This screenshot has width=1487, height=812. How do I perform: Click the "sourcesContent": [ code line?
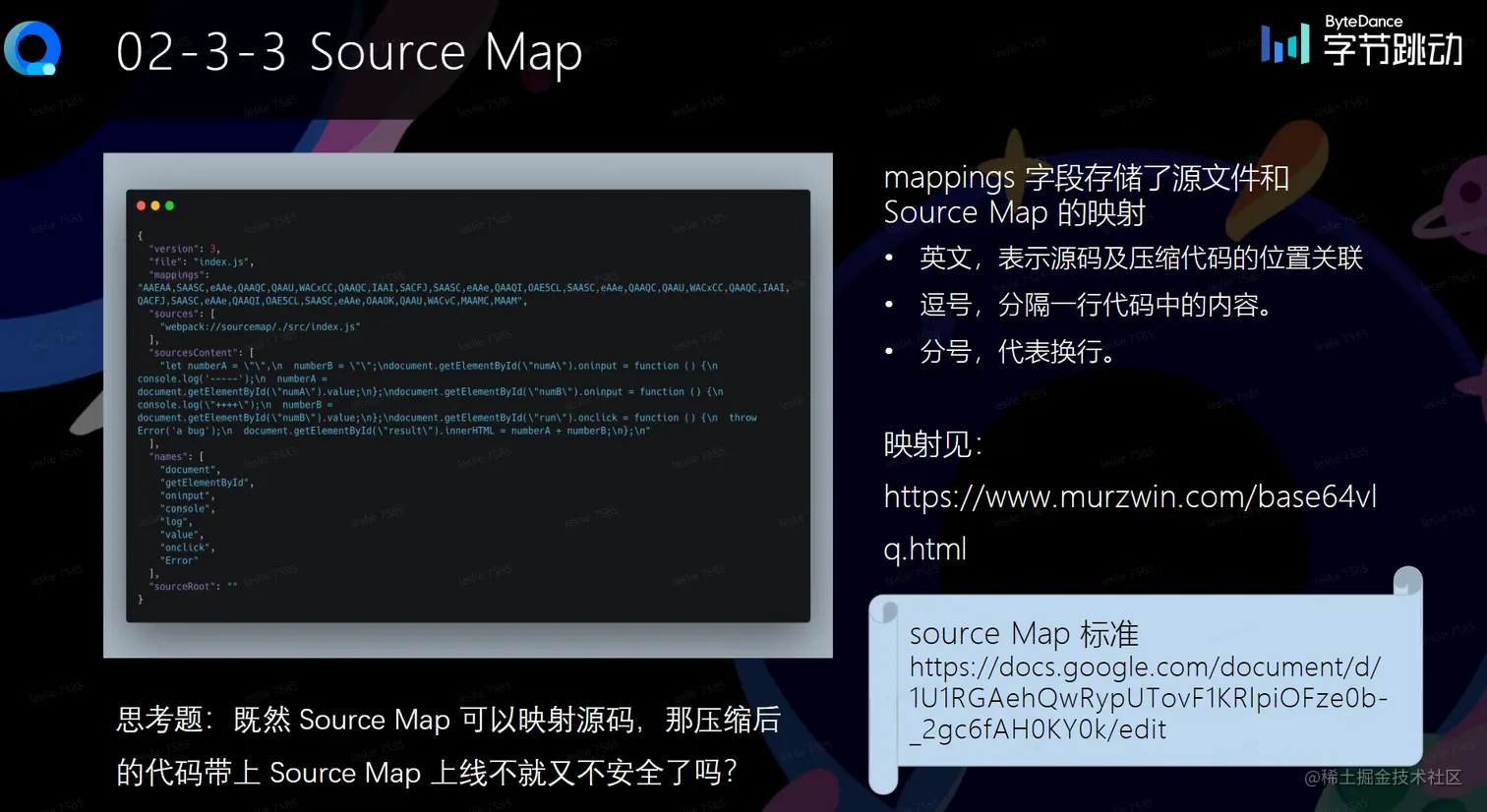(202, 352)
